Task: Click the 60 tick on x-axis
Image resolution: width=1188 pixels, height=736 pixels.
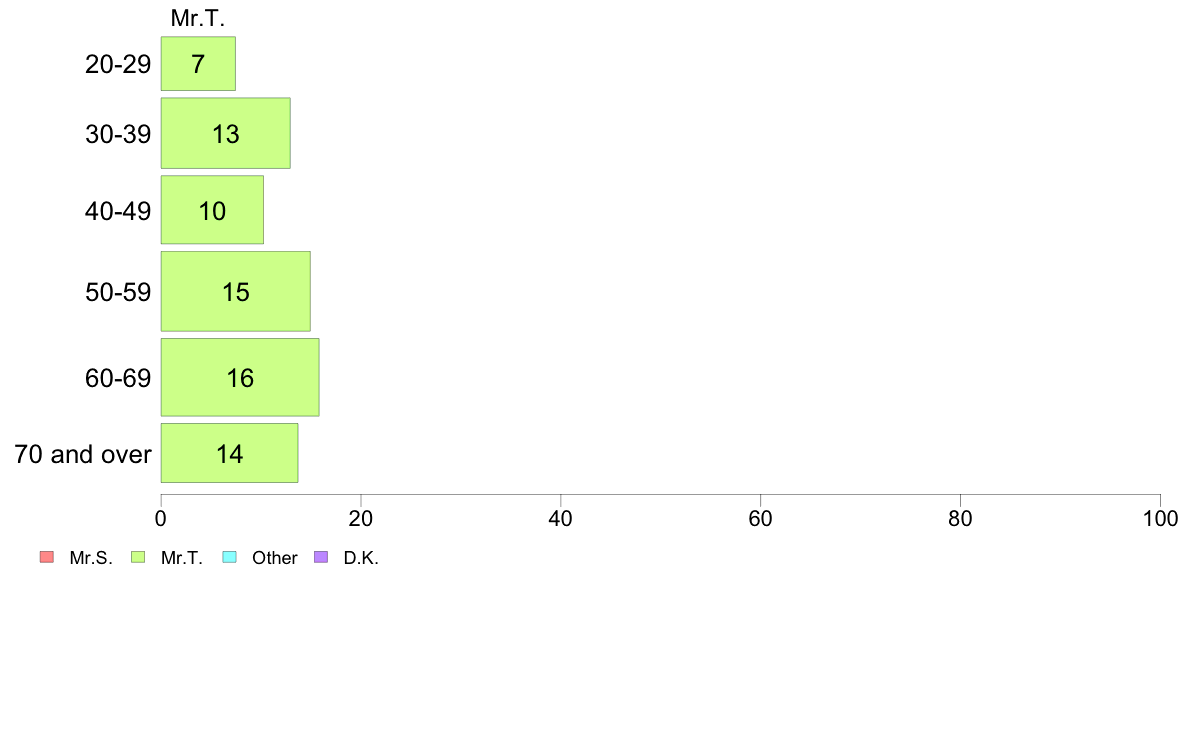Action: (x=760, y=518)
